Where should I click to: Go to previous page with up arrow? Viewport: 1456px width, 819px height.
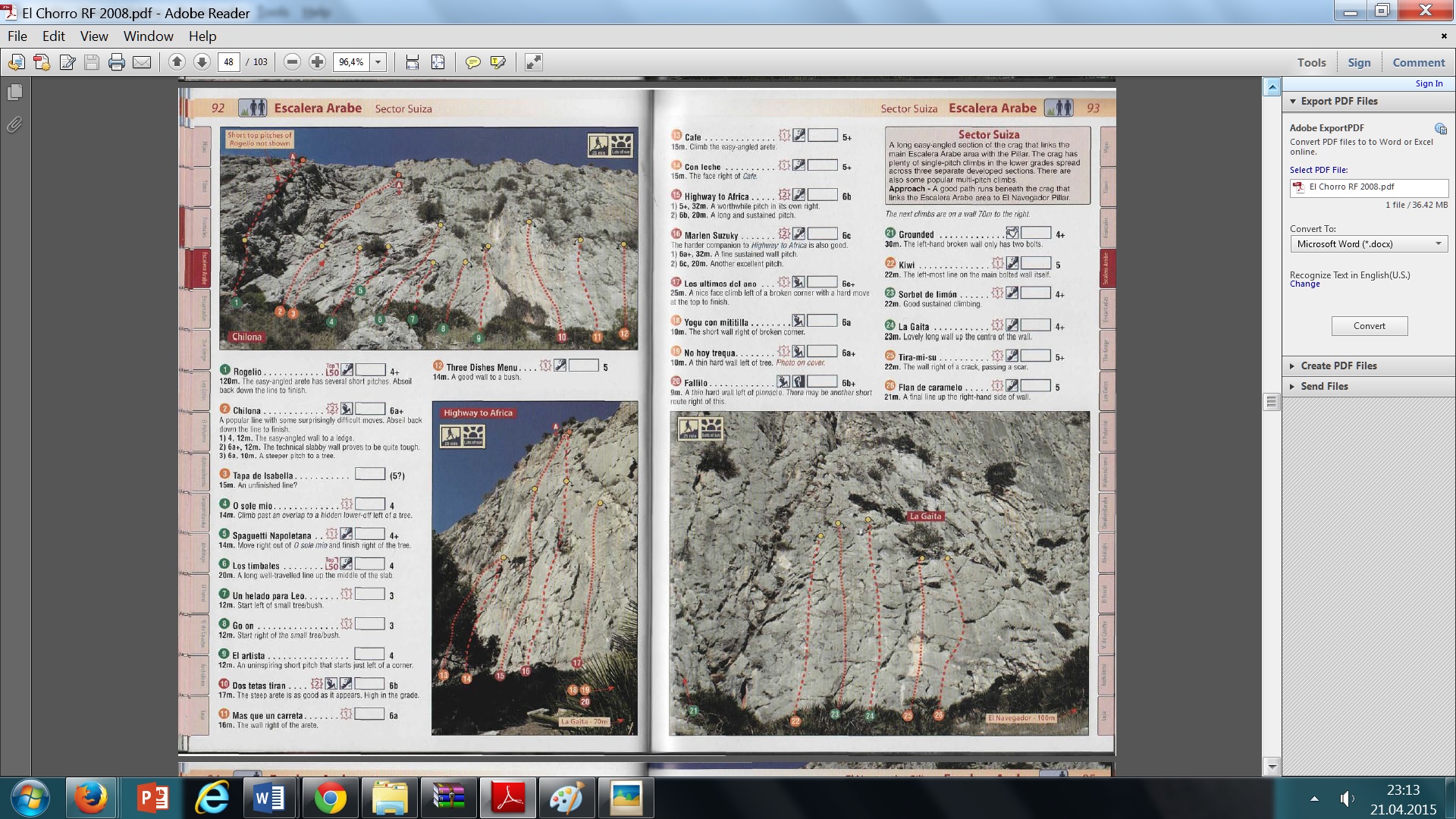point(177,62)
